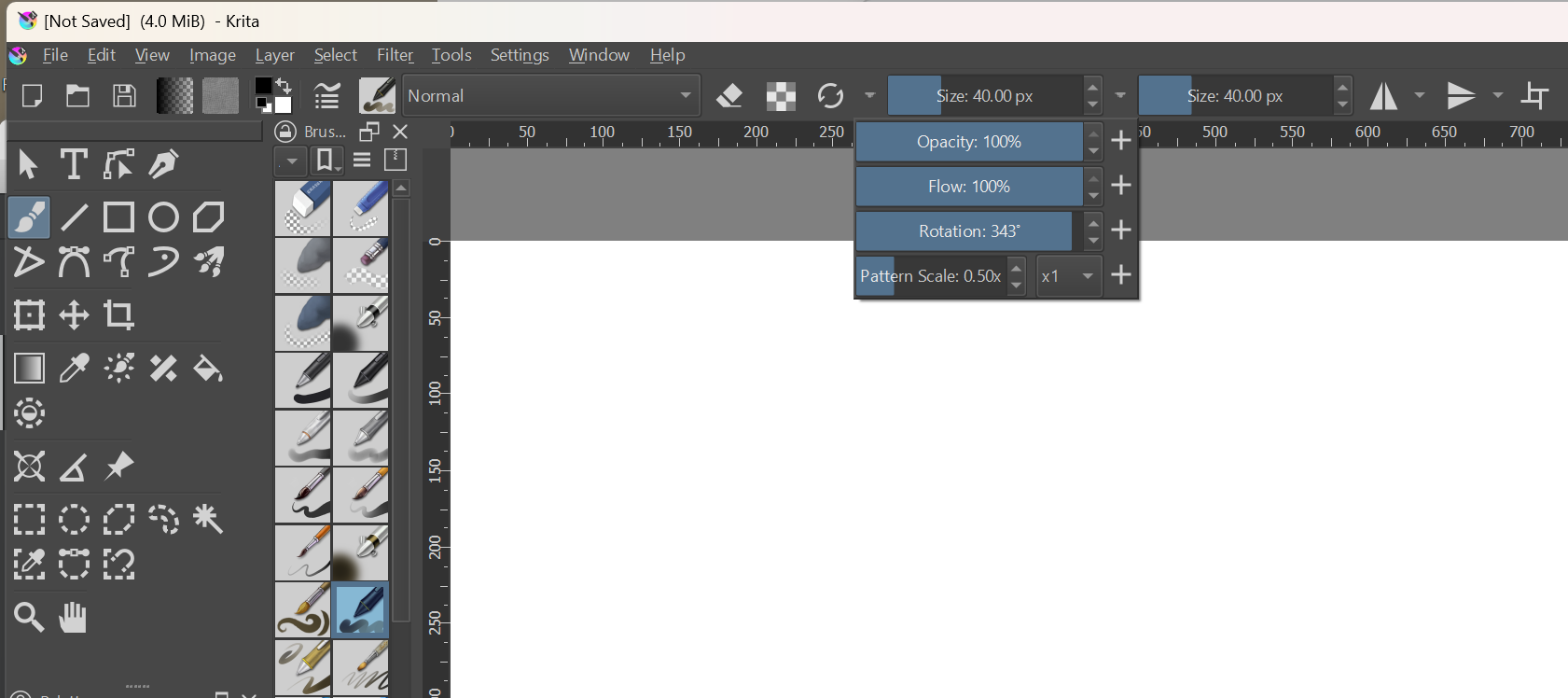Open vertical mirror options dropdown

pyautogui.click(x=1498, y=96)
